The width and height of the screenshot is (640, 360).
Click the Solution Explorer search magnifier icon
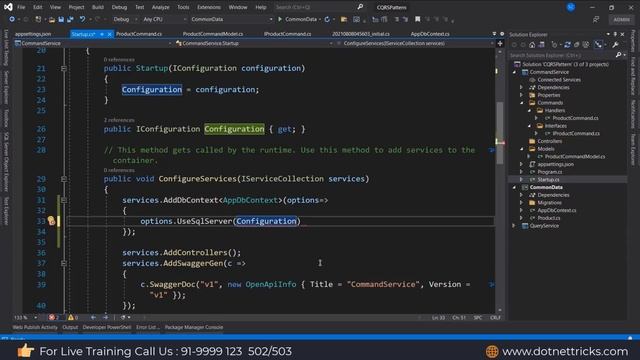[618, 55]
